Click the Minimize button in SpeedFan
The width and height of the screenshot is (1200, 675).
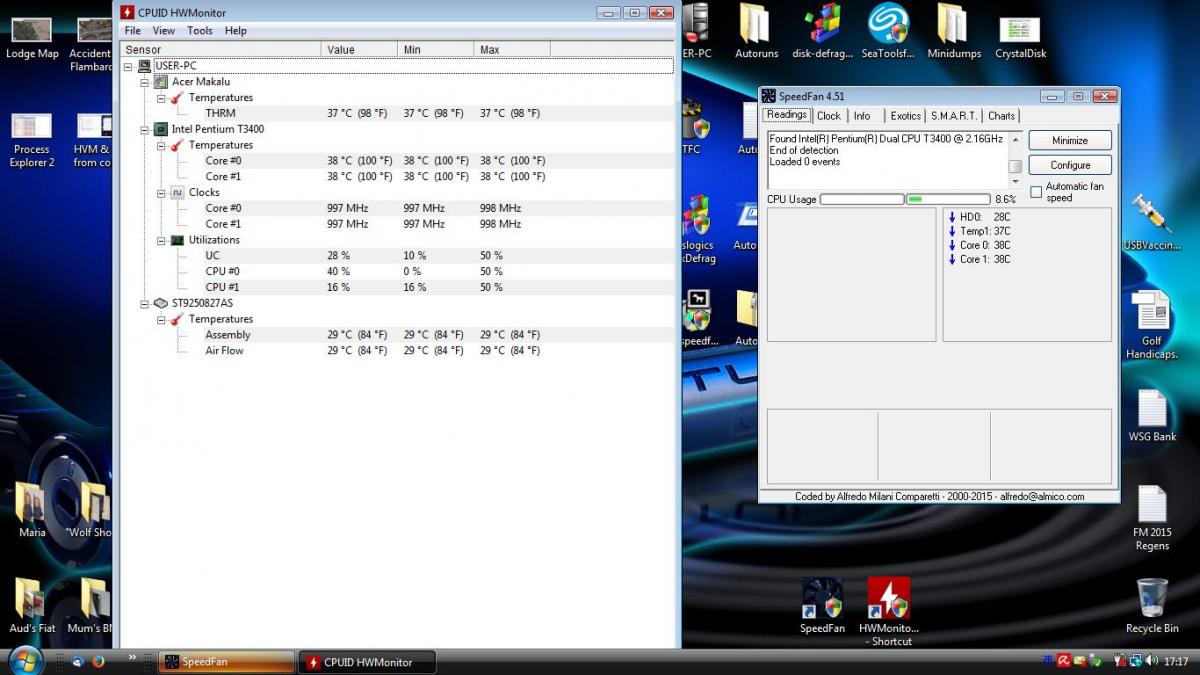[x=1070, y=141]
